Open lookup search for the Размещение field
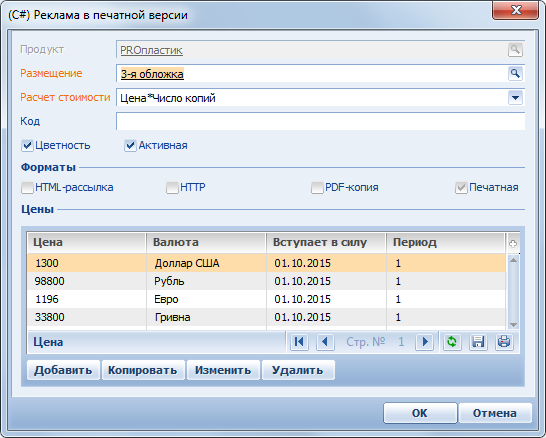 point(515,74)
